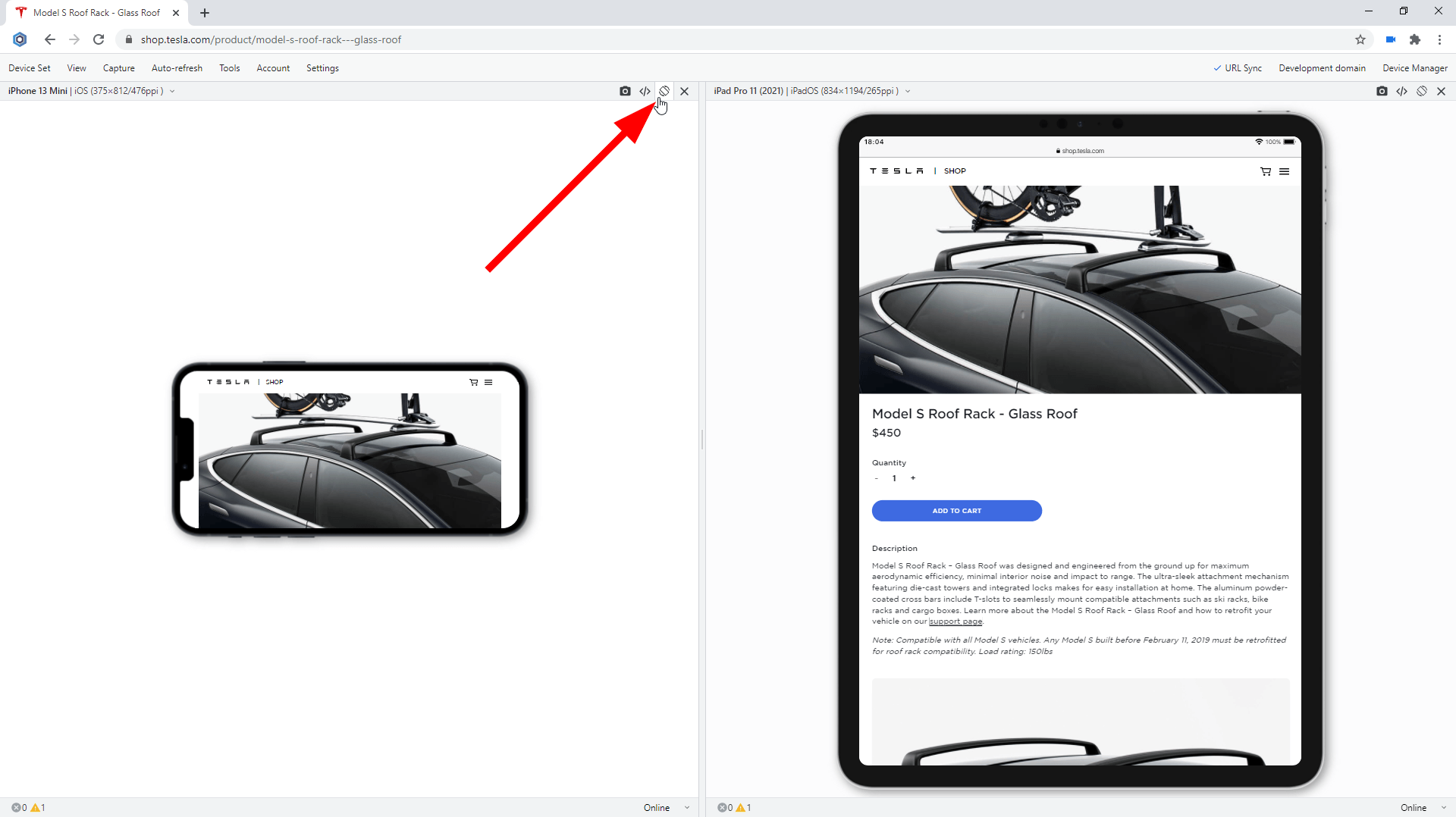Bookmark this page with star icon
The image size is (1456, 817).
(x=1360, y=39)
